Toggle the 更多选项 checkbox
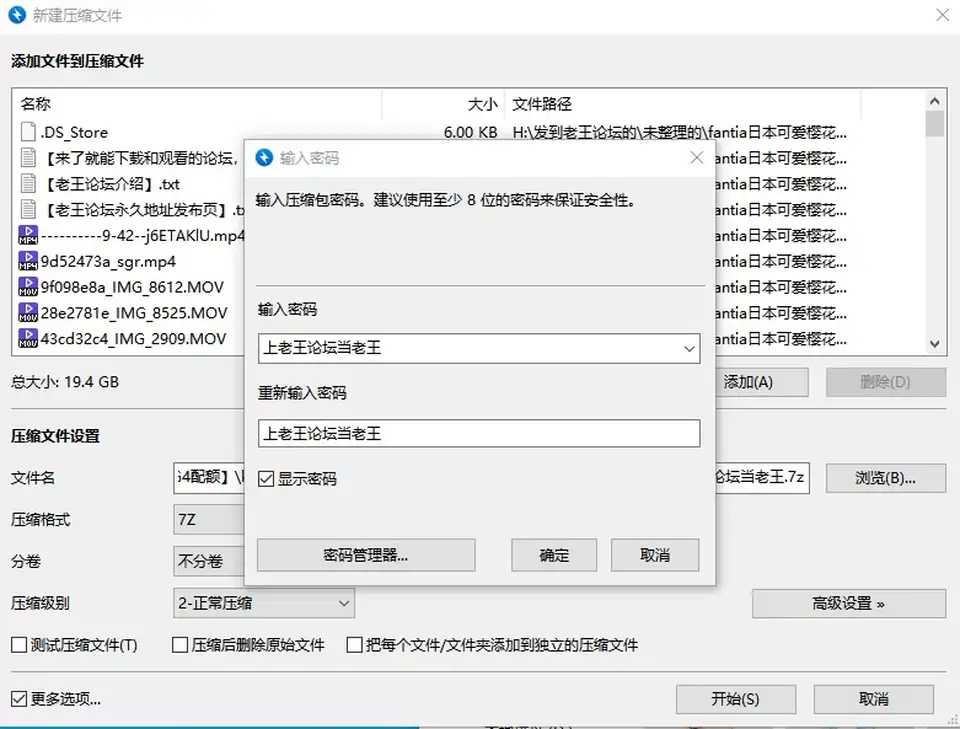This screenshot has width=960, height=729. point(19,698)
